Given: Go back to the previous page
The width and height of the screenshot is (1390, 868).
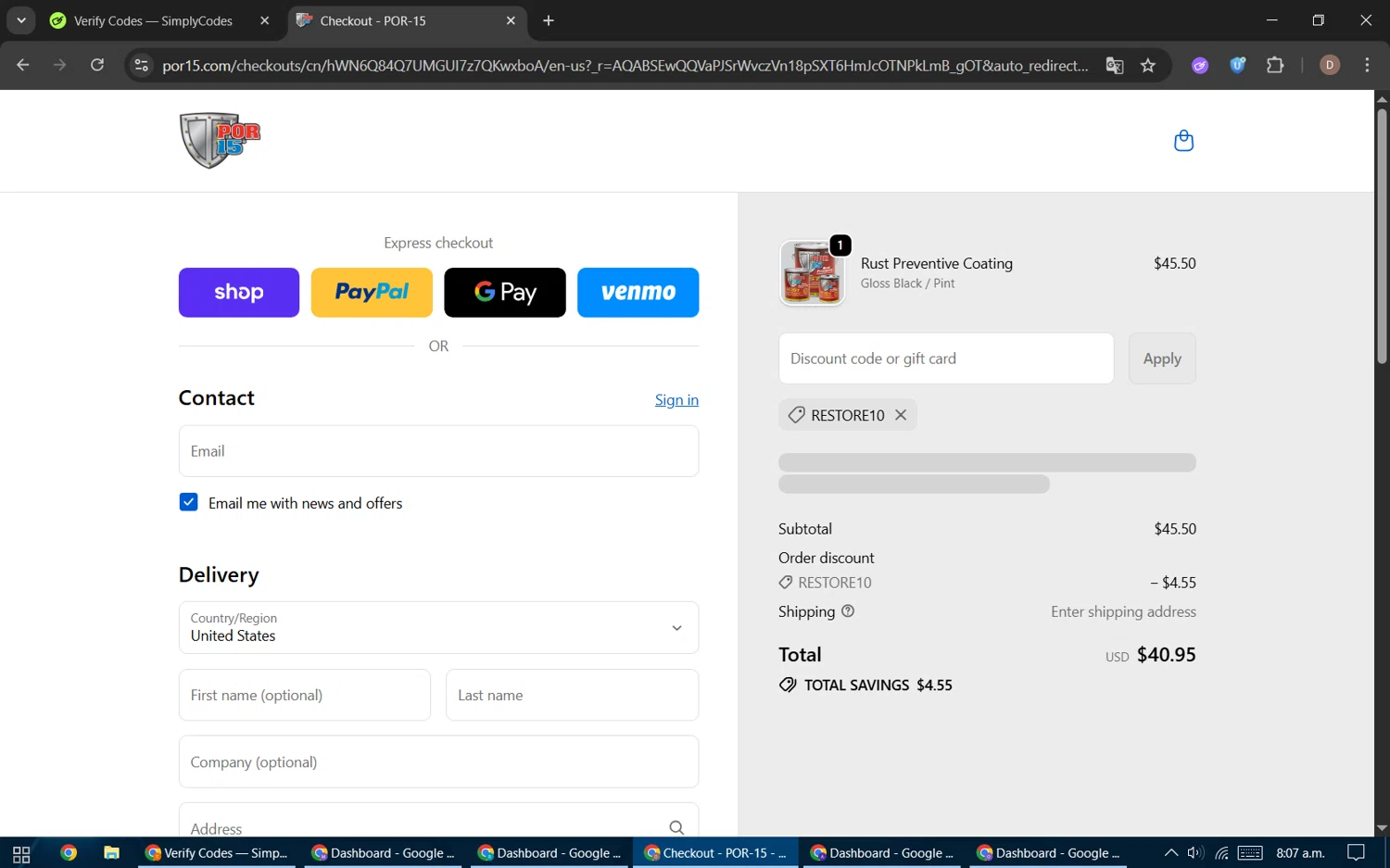Looking at the screenshot, I should 23,65.
